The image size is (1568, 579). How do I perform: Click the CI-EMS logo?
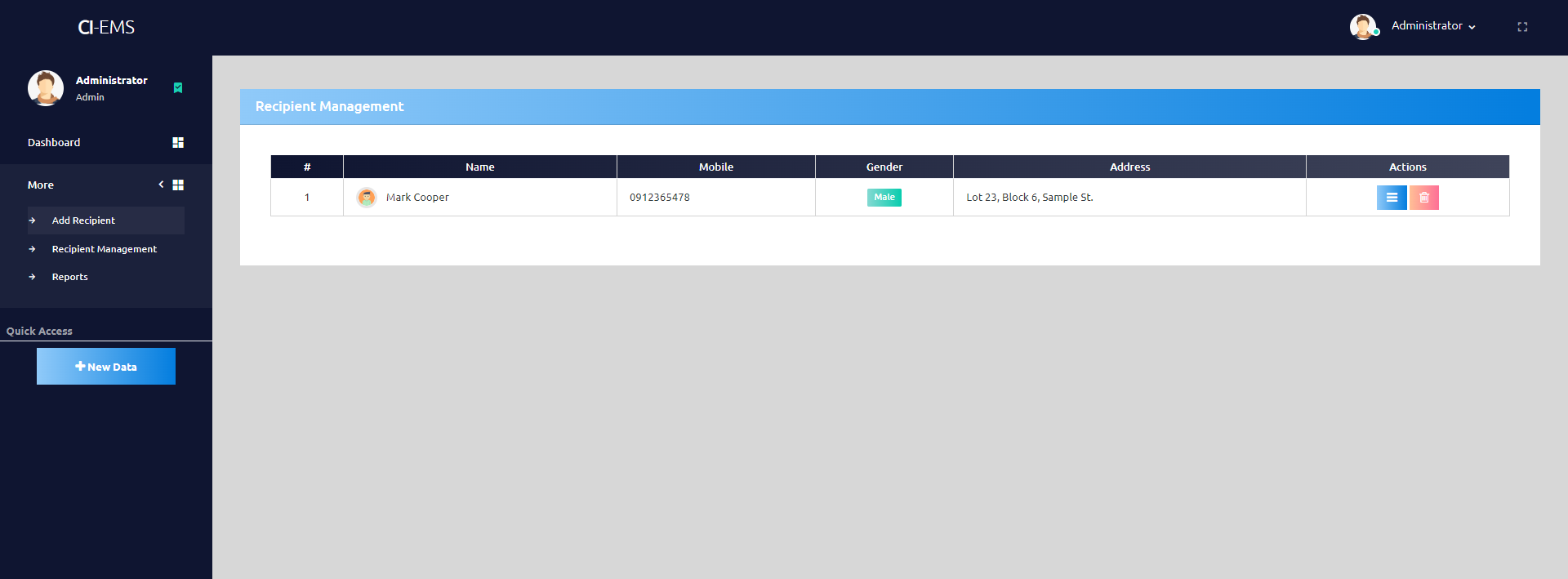tap(106, 27)
